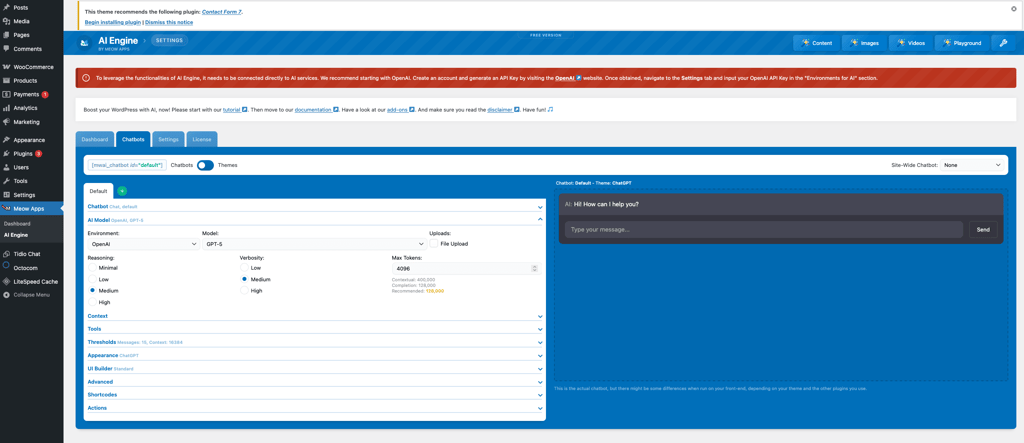1024x443 pixels.
Task: Click the Products sidebar icon
Action: tap(6, 80)
